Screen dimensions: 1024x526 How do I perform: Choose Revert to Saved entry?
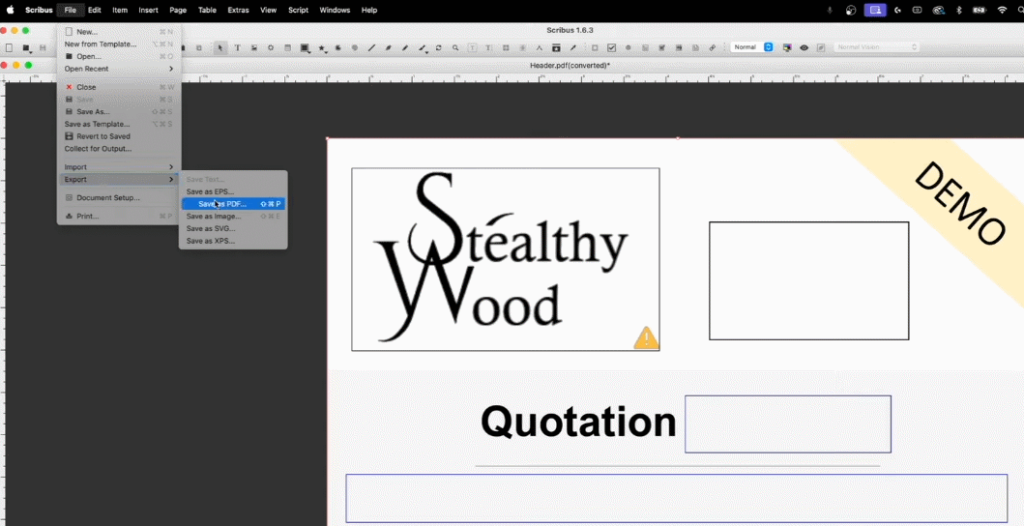(118, 137)
